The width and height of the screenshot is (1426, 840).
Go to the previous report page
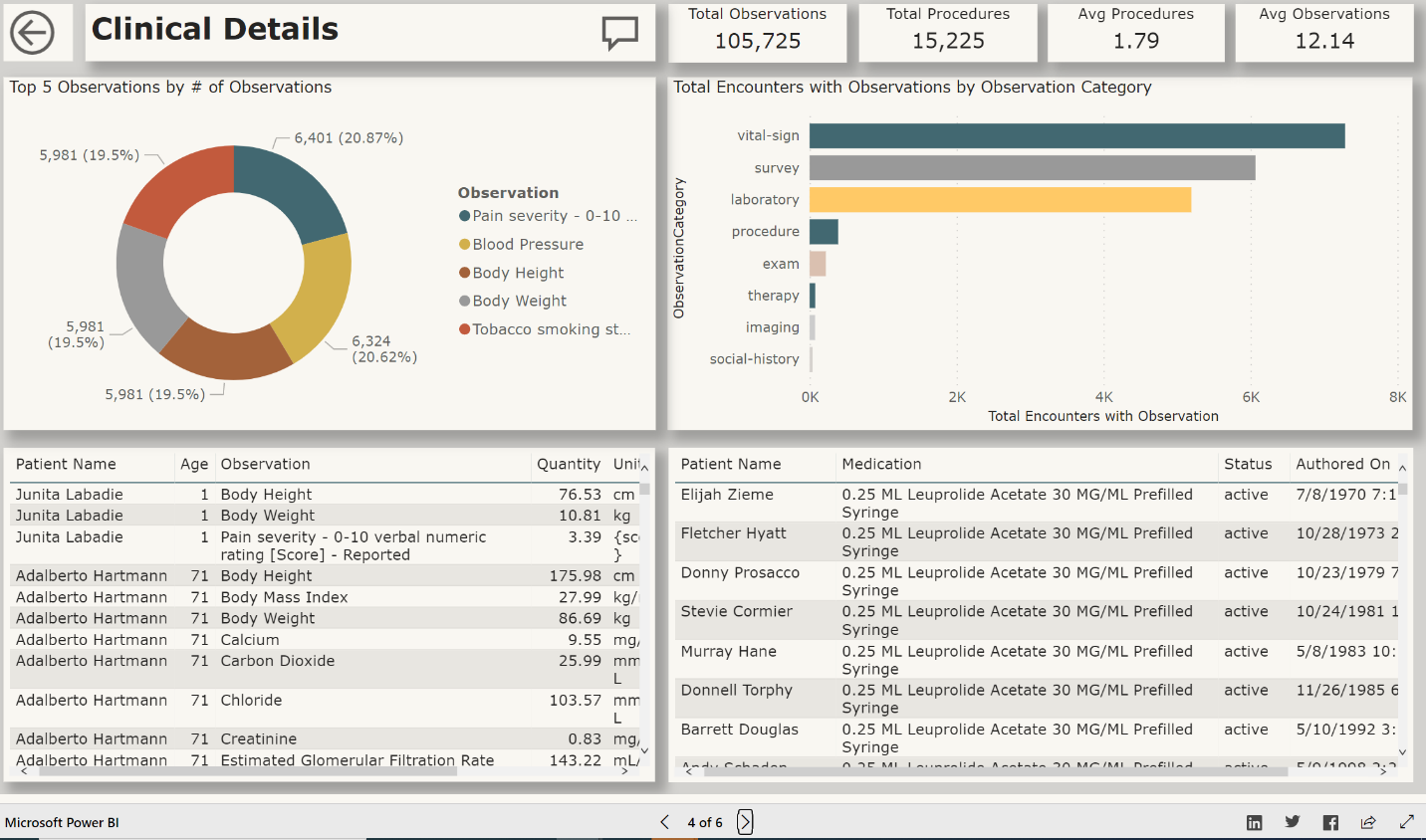(x=665, y=822)
